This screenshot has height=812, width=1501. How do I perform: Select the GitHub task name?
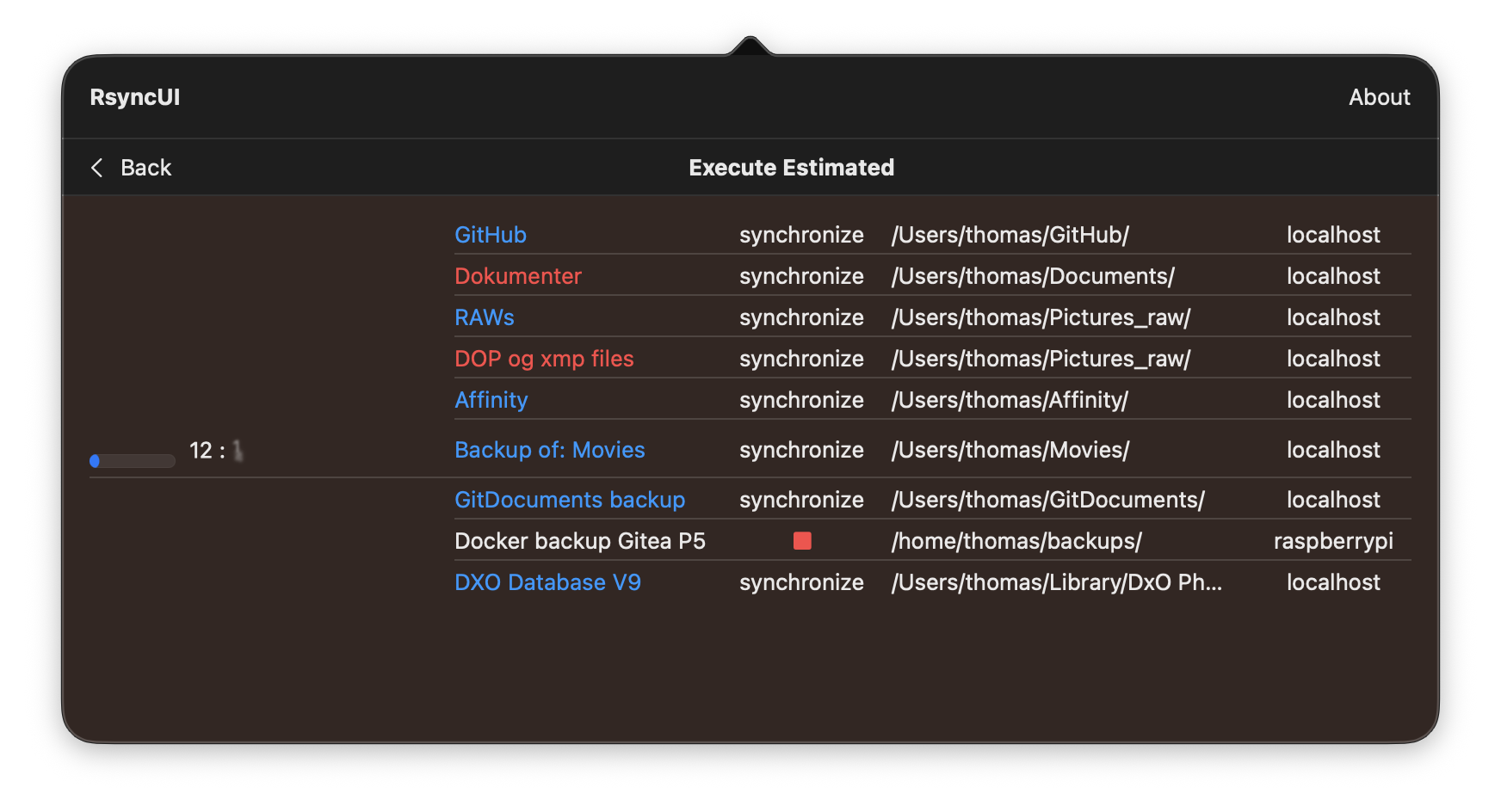(x=490, y=235)
